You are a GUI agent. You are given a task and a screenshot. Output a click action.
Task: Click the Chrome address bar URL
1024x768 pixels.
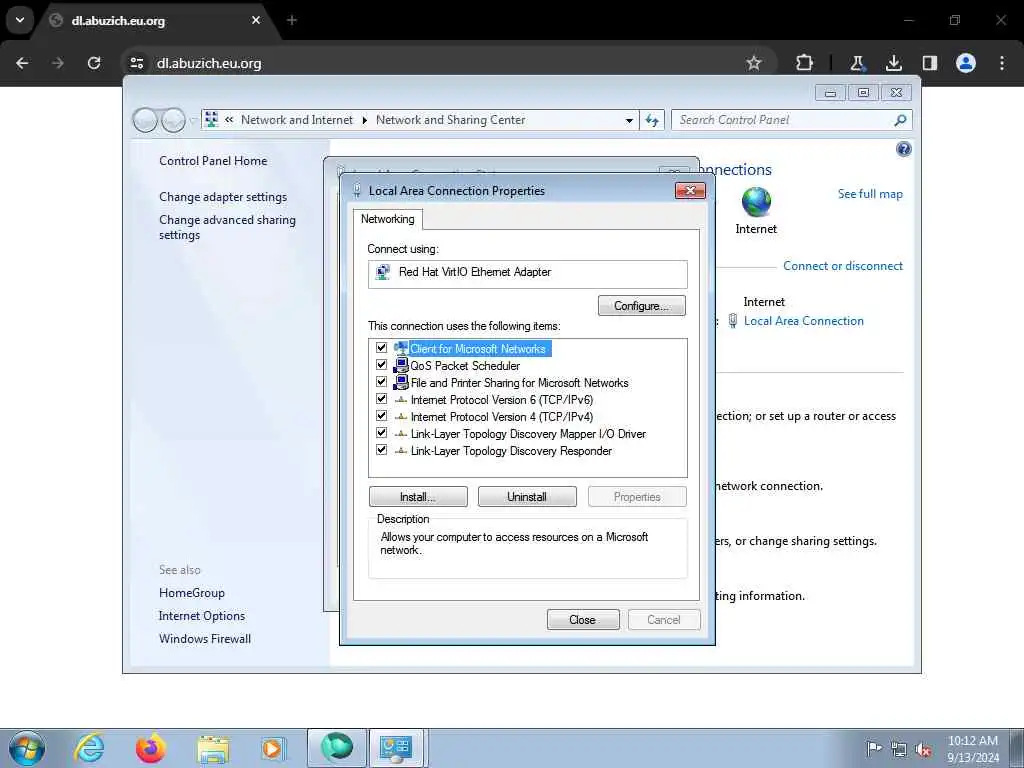(x=209, y=63)
